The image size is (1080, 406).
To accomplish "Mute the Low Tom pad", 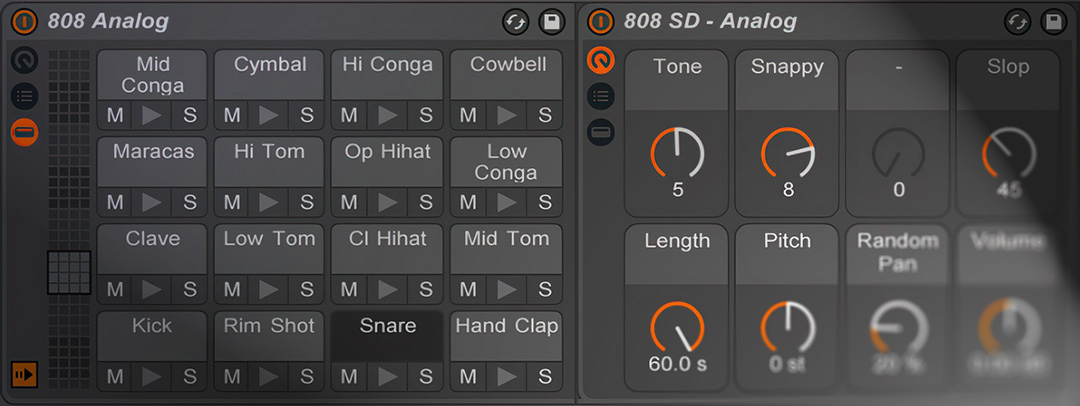I will click(x=232, y=290).
